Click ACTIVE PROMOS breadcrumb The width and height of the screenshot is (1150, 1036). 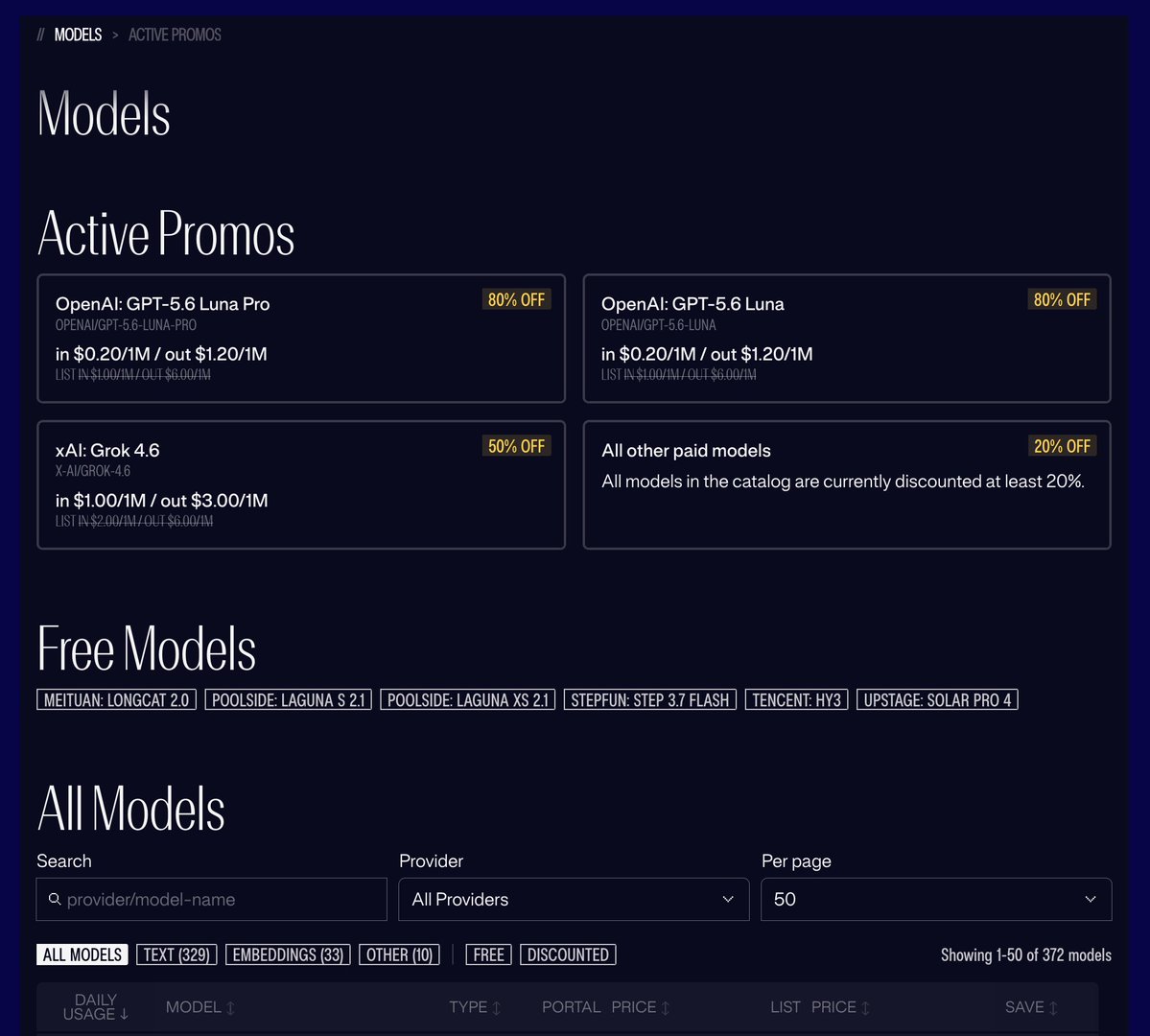click(x=175, y=35)
